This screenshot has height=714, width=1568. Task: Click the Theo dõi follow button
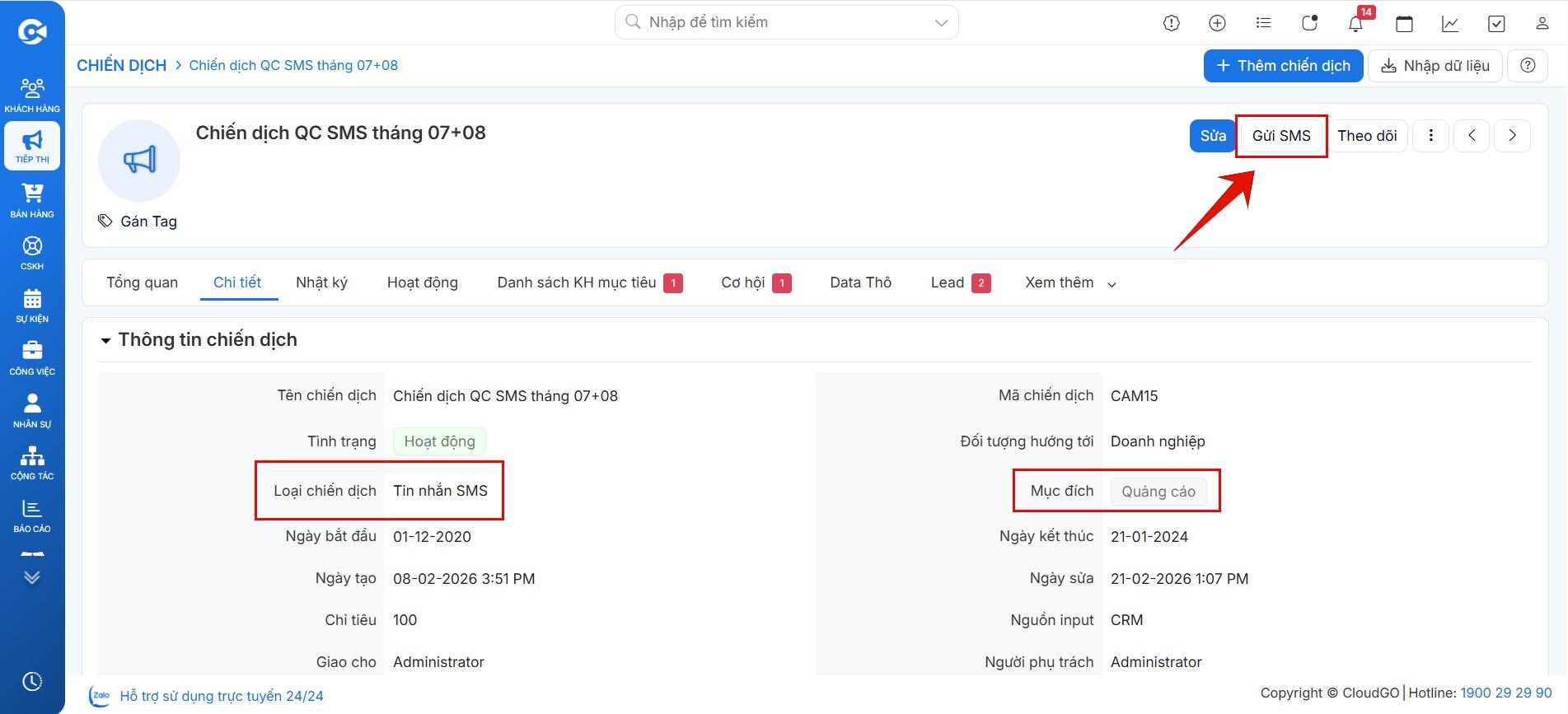pos(1367,136)
